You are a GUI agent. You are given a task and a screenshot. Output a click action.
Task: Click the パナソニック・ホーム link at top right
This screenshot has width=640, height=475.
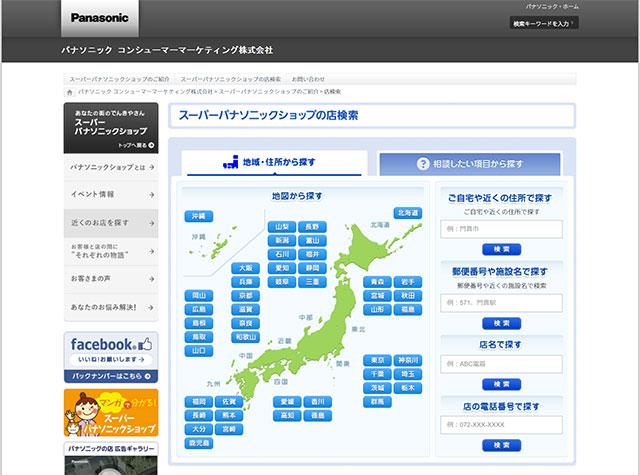pos(552,7)
